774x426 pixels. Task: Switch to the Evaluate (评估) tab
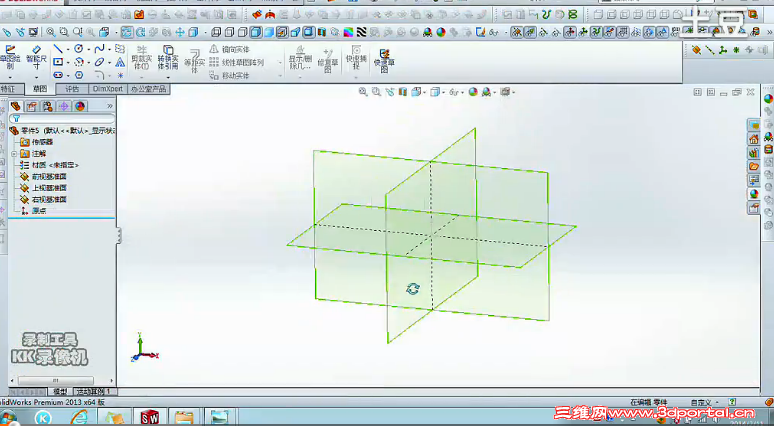(72, 89)
